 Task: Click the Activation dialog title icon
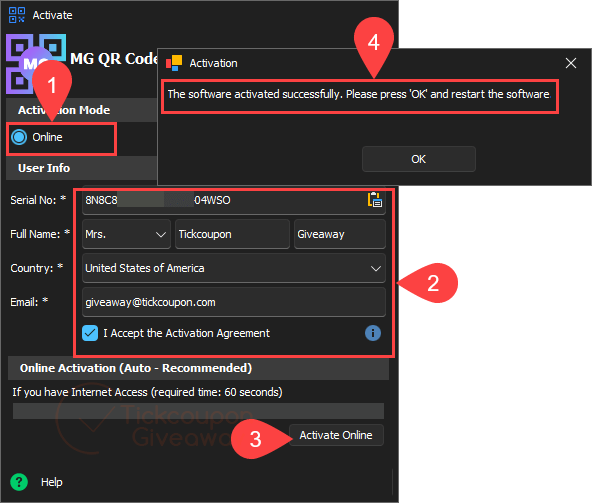click(x=174, y=63)
